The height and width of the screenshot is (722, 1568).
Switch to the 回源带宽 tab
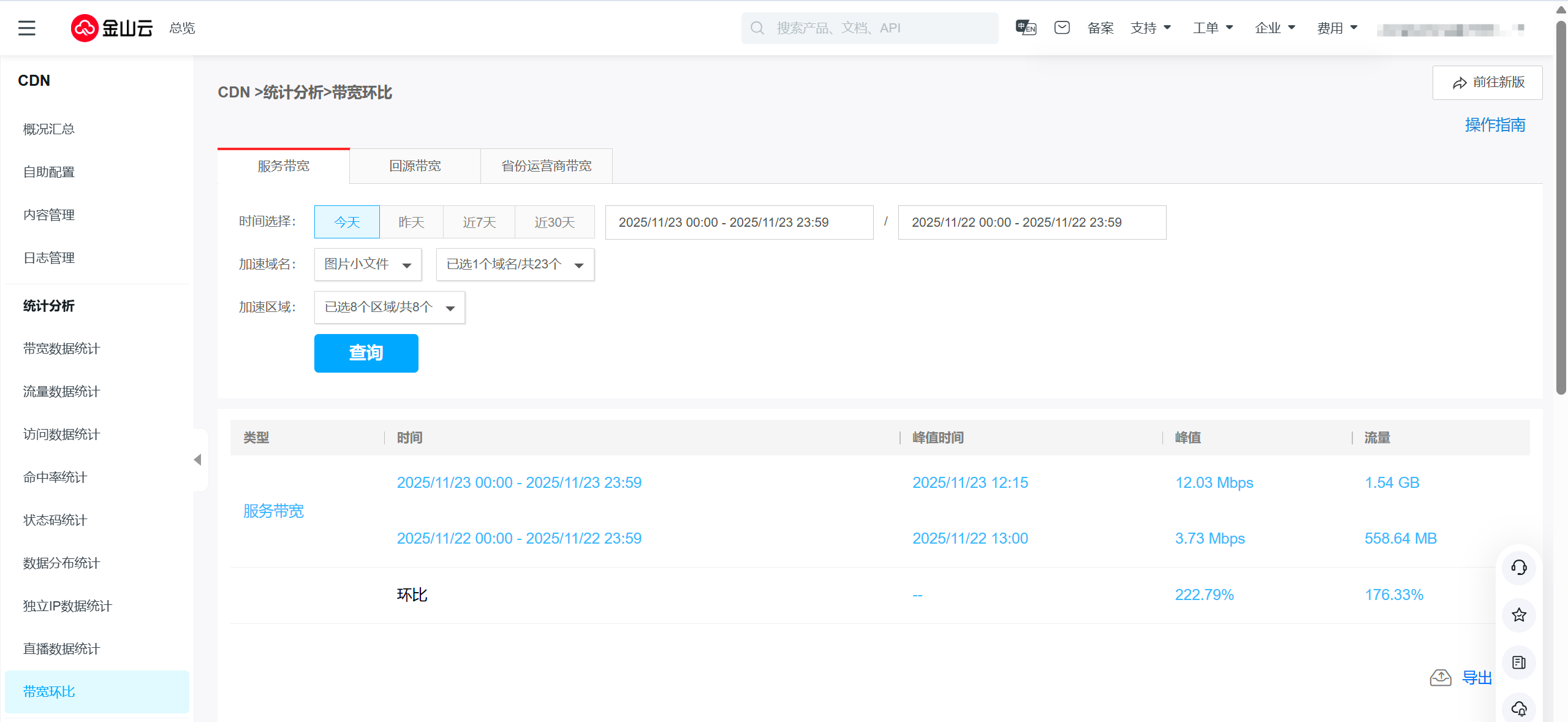coord(415,166)
